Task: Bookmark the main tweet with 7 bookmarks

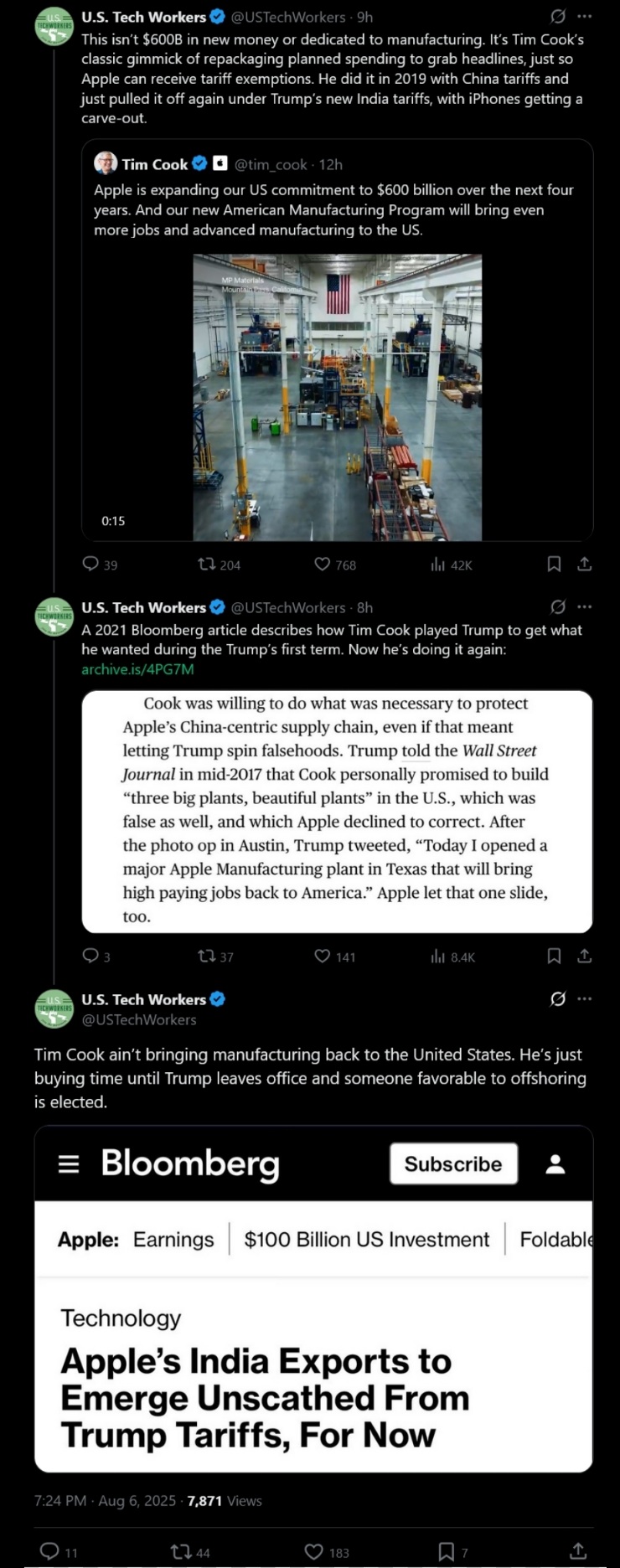Action: [447, 1551]
